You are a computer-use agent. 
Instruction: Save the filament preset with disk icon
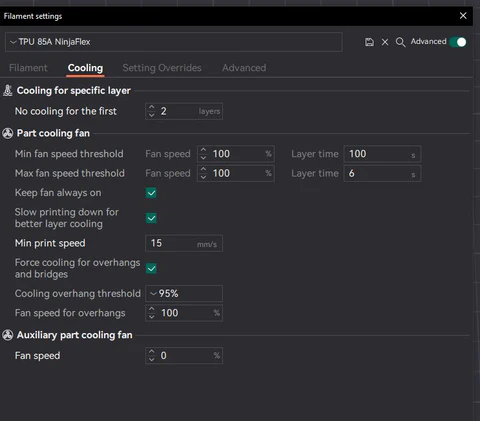(x=369, y=42)
